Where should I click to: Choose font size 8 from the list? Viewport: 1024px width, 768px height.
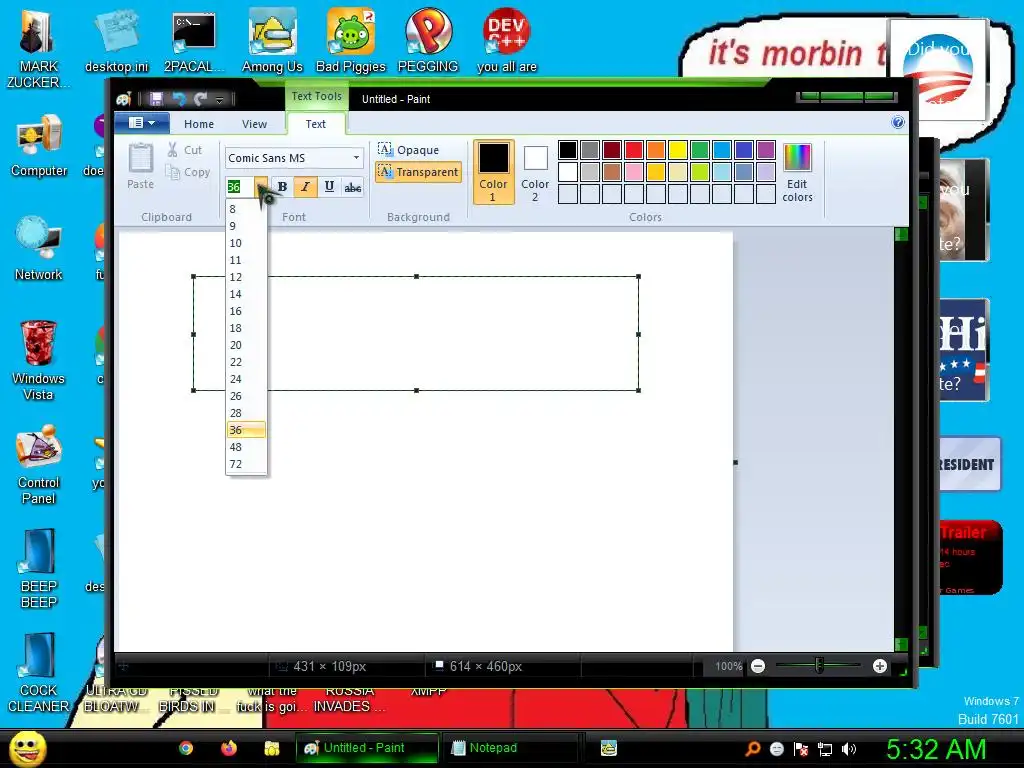pyautogui.click(x=246, y=209)
